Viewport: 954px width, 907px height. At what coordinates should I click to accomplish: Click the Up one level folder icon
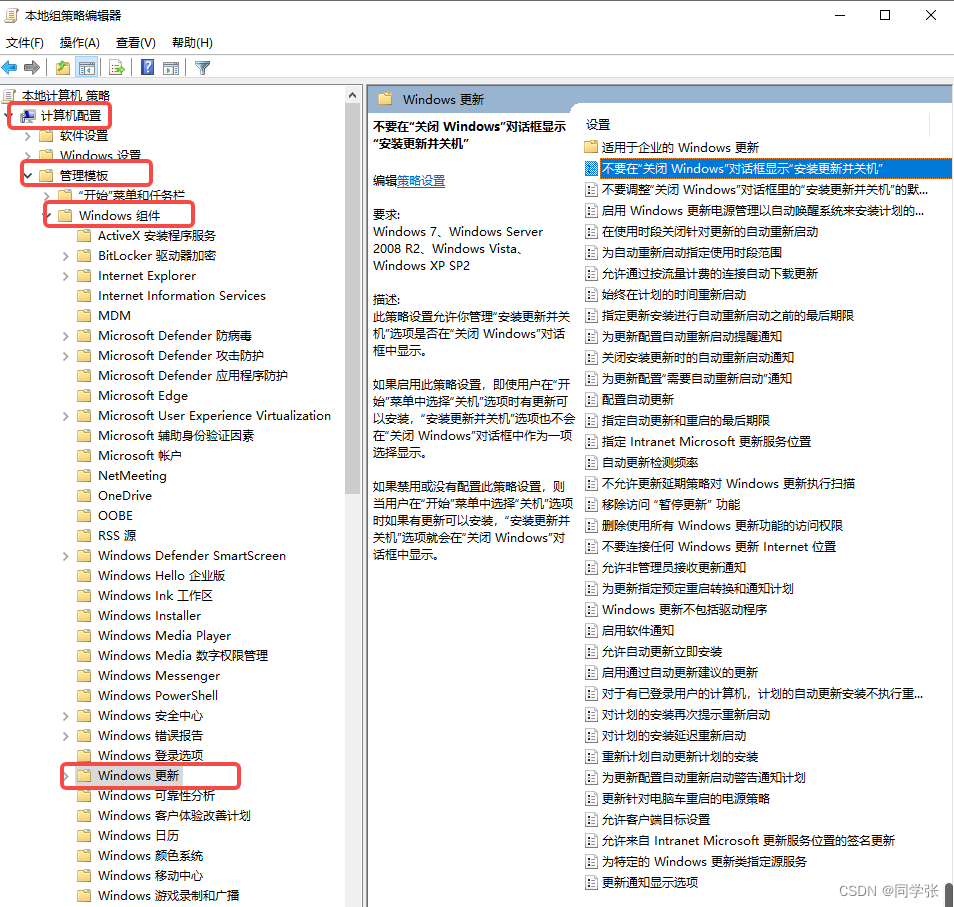coord(63,68)
